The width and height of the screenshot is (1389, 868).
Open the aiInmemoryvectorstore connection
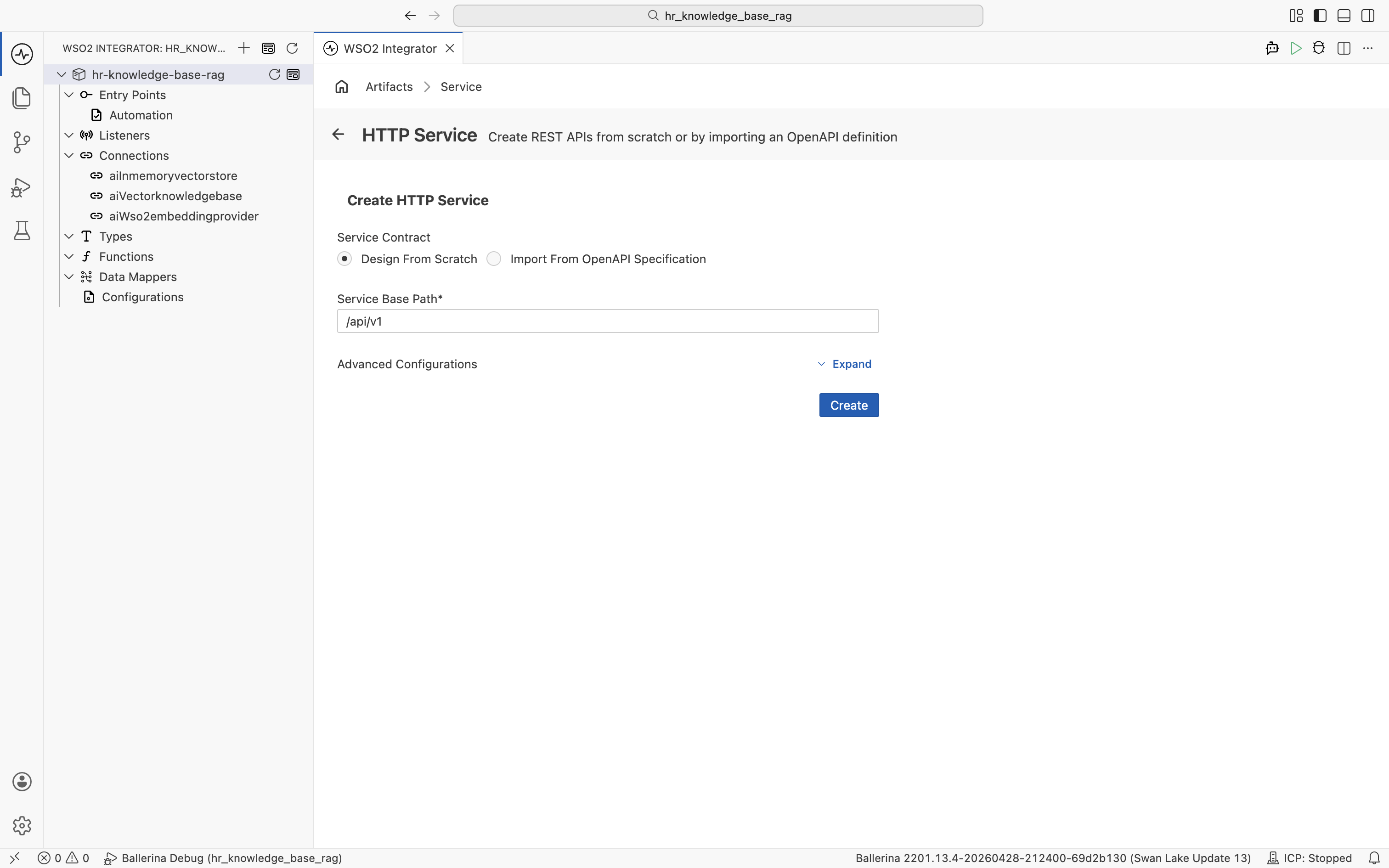173,175
